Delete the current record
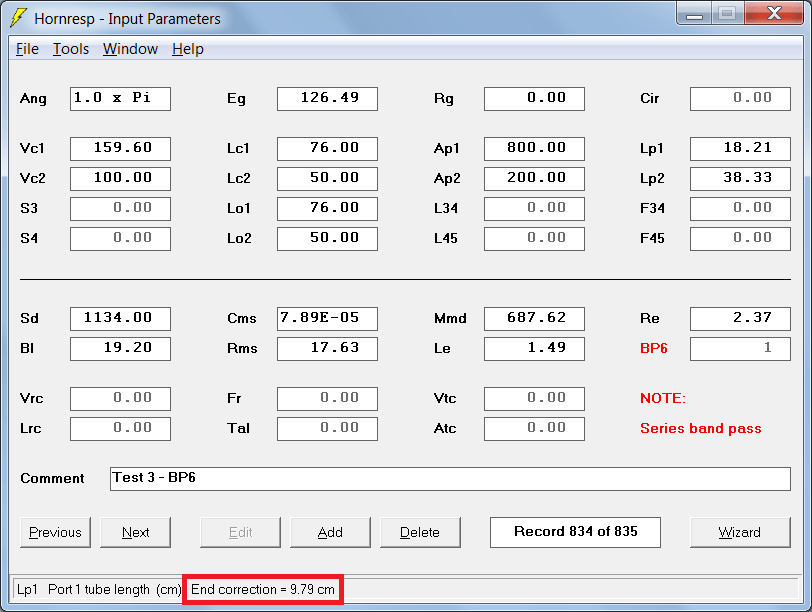This screenshot has width=812, height=612. point(420,532)
